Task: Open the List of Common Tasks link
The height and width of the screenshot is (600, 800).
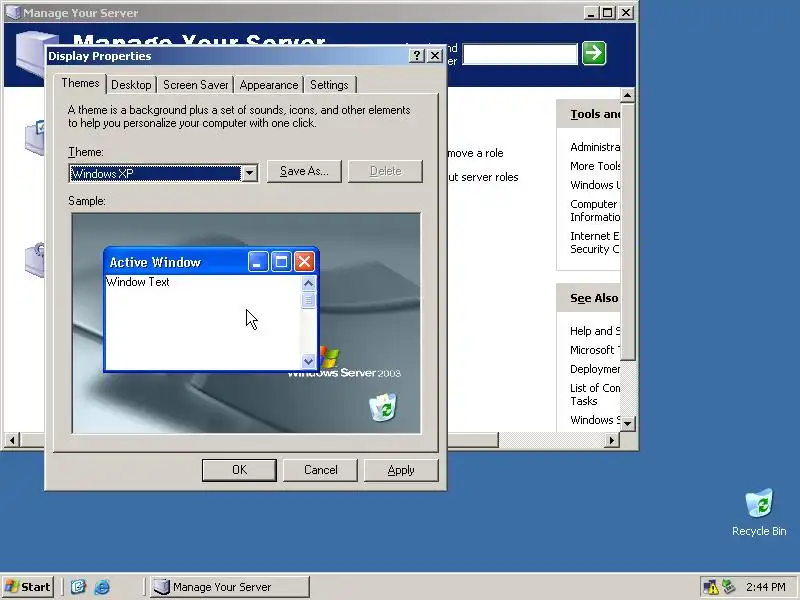Action: pos(595,394)
